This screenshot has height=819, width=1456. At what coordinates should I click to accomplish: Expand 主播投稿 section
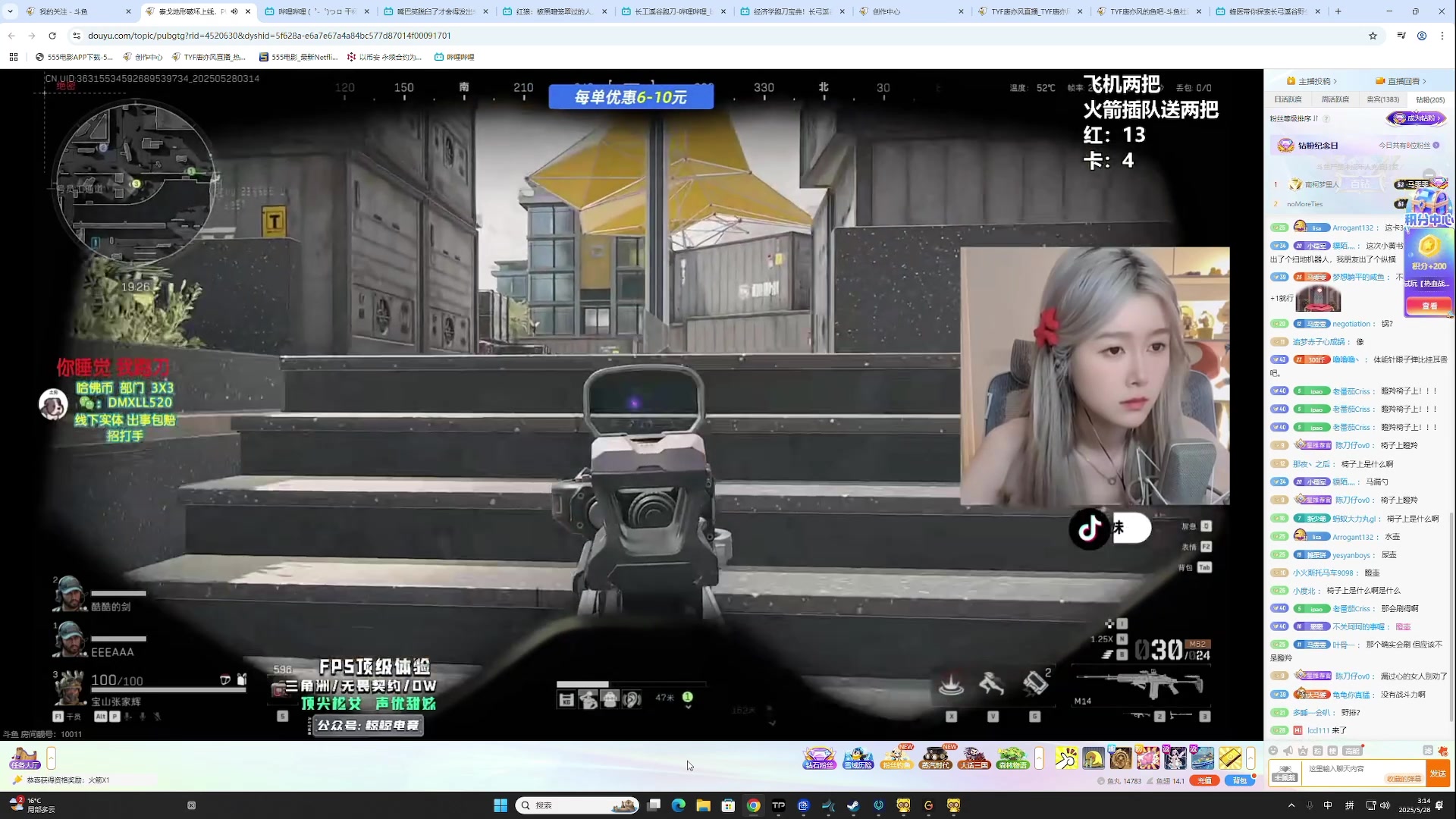[1312, 81]
